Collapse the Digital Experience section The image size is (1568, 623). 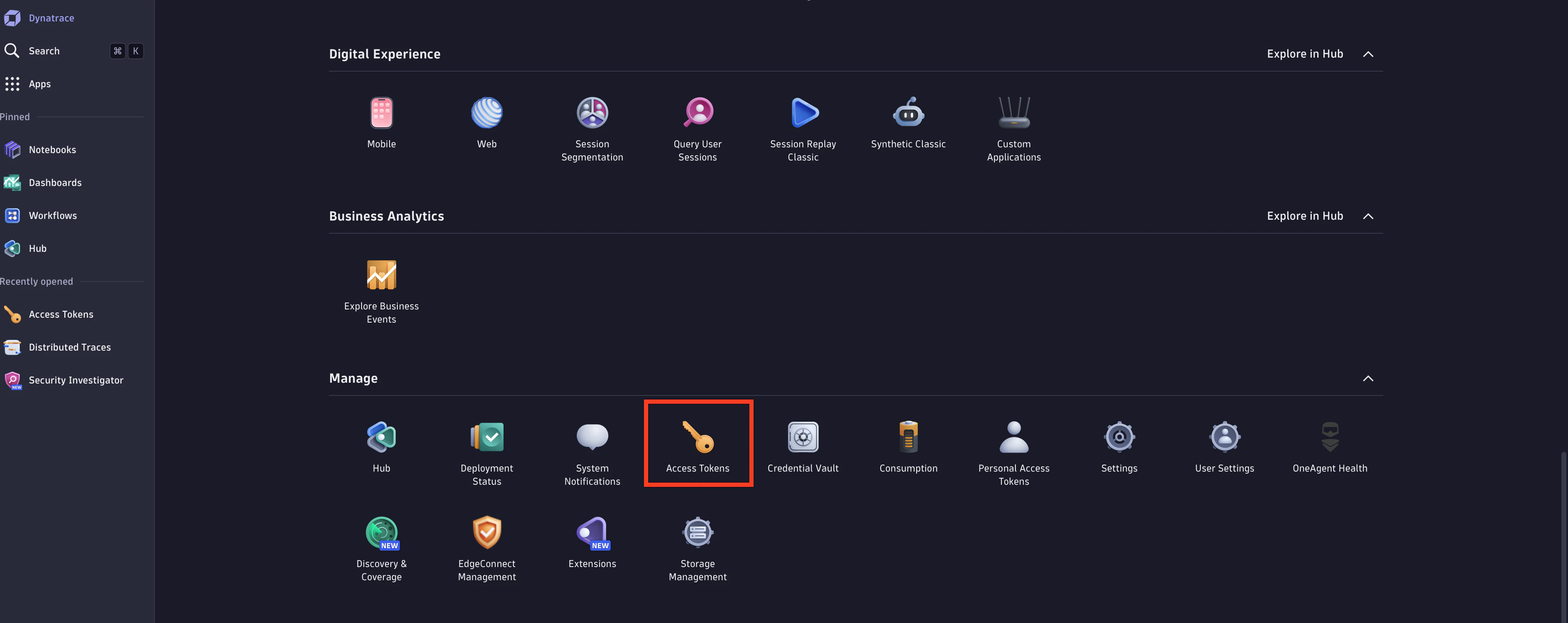coord(1368,54)
